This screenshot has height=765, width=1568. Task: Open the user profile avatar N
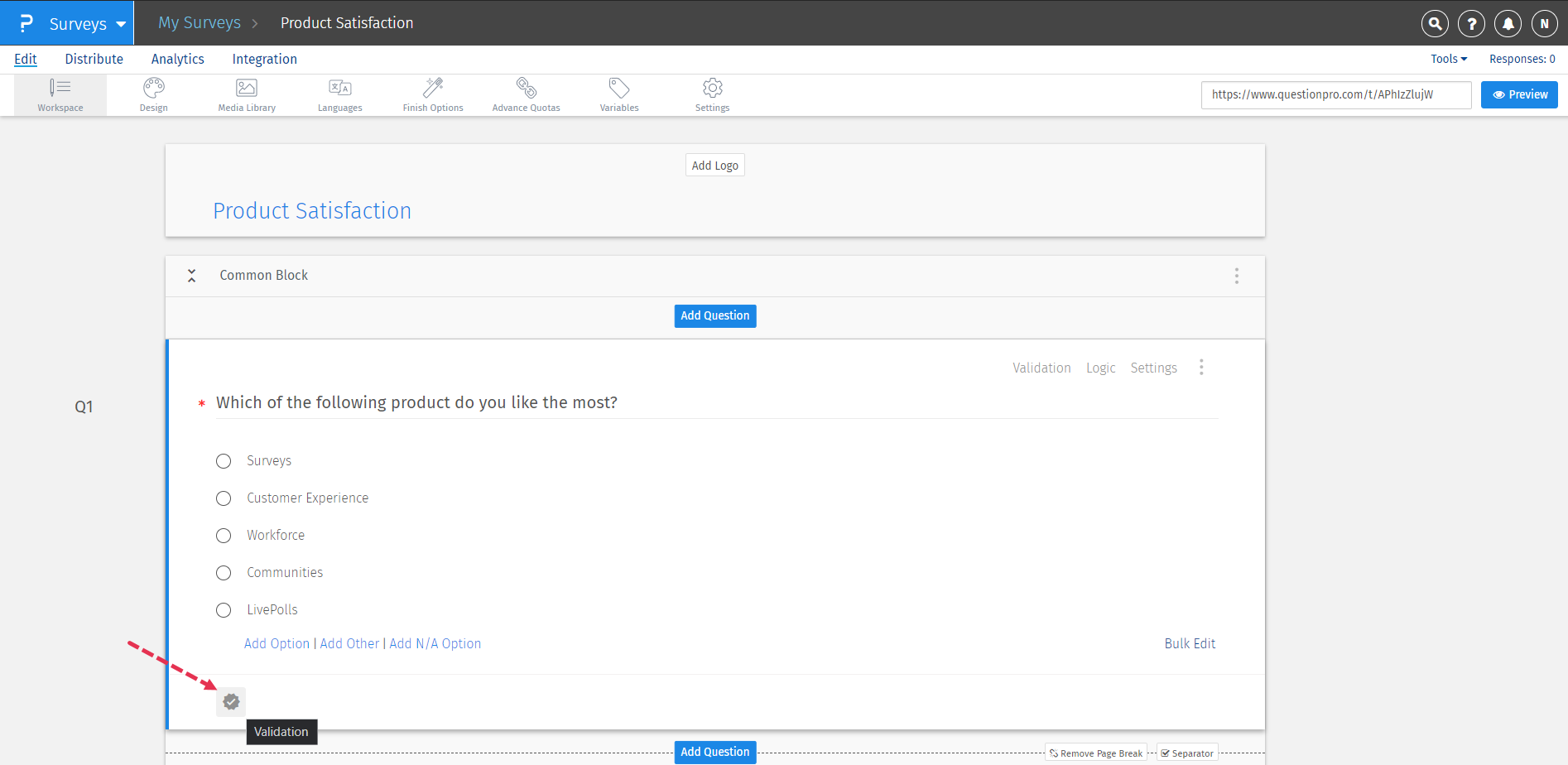point(1544,23)
